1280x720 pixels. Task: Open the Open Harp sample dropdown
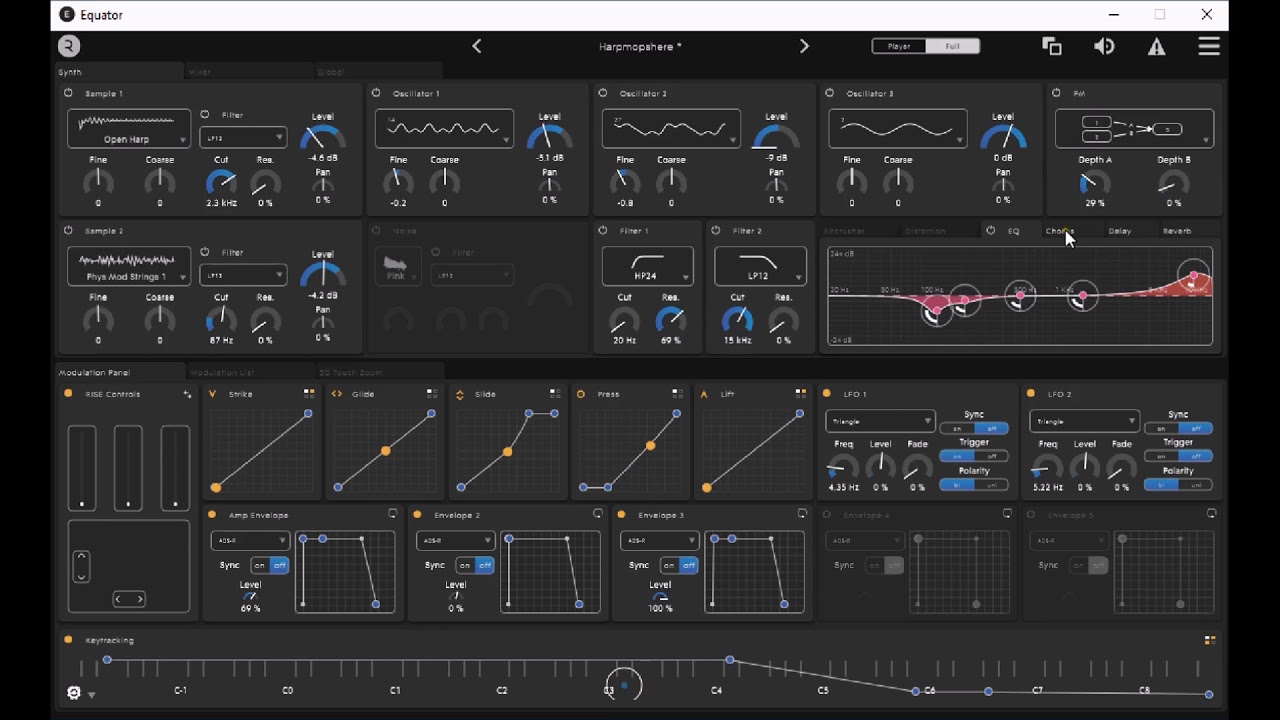point(129,128)
